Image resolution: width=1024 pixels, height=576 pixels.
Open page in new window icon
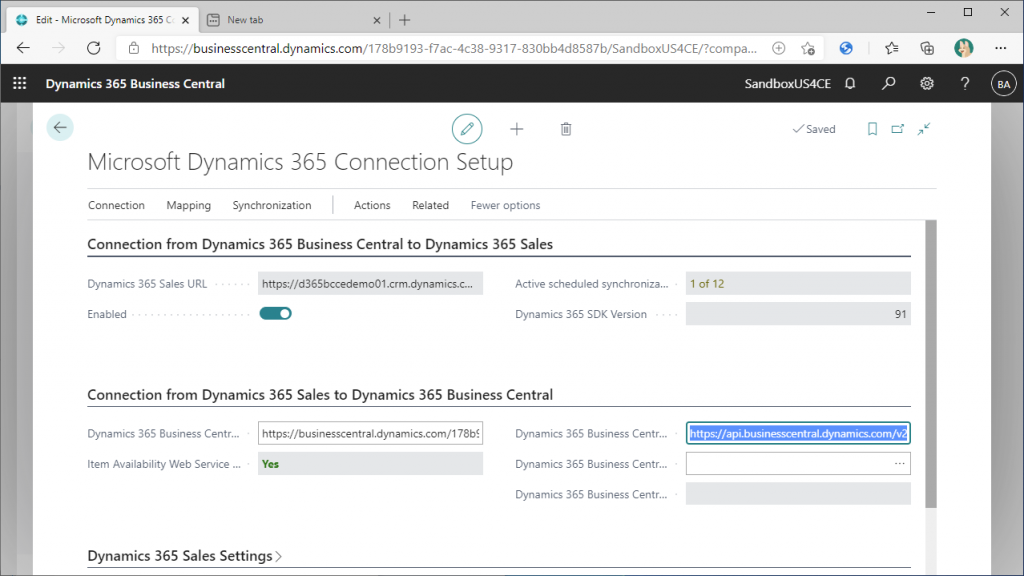pyautogui.click(x=898, y=129)
